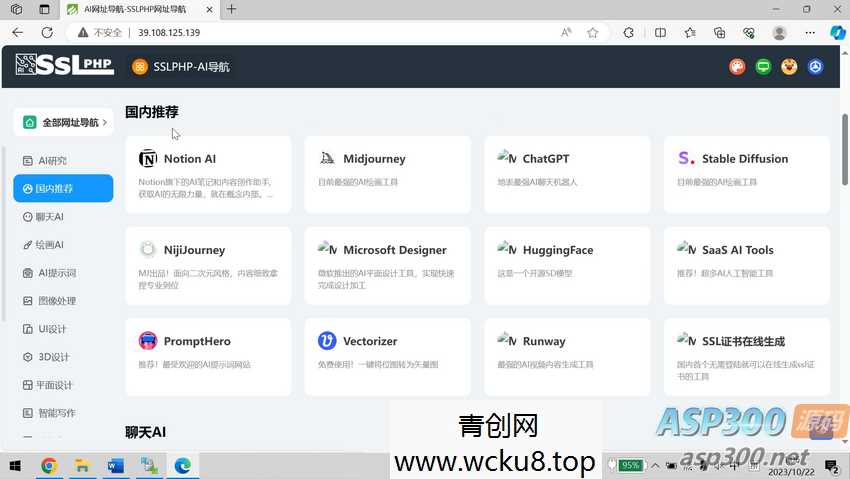Open the Windows Start menu
The width and height of the screenshot is (850, 479).
click(x=15, y=465)
